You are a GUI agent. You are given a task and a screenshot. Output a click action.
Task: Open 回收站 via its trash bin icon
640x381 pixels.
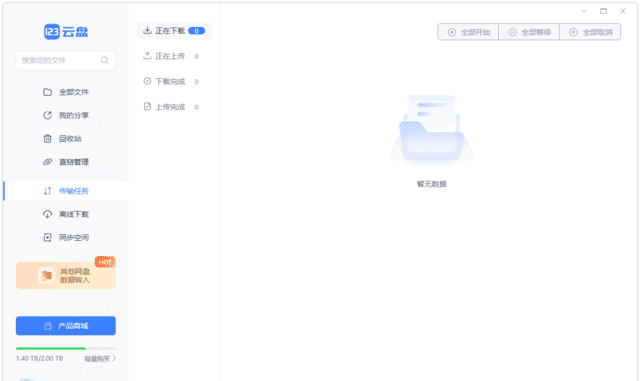tap(47, 138)
